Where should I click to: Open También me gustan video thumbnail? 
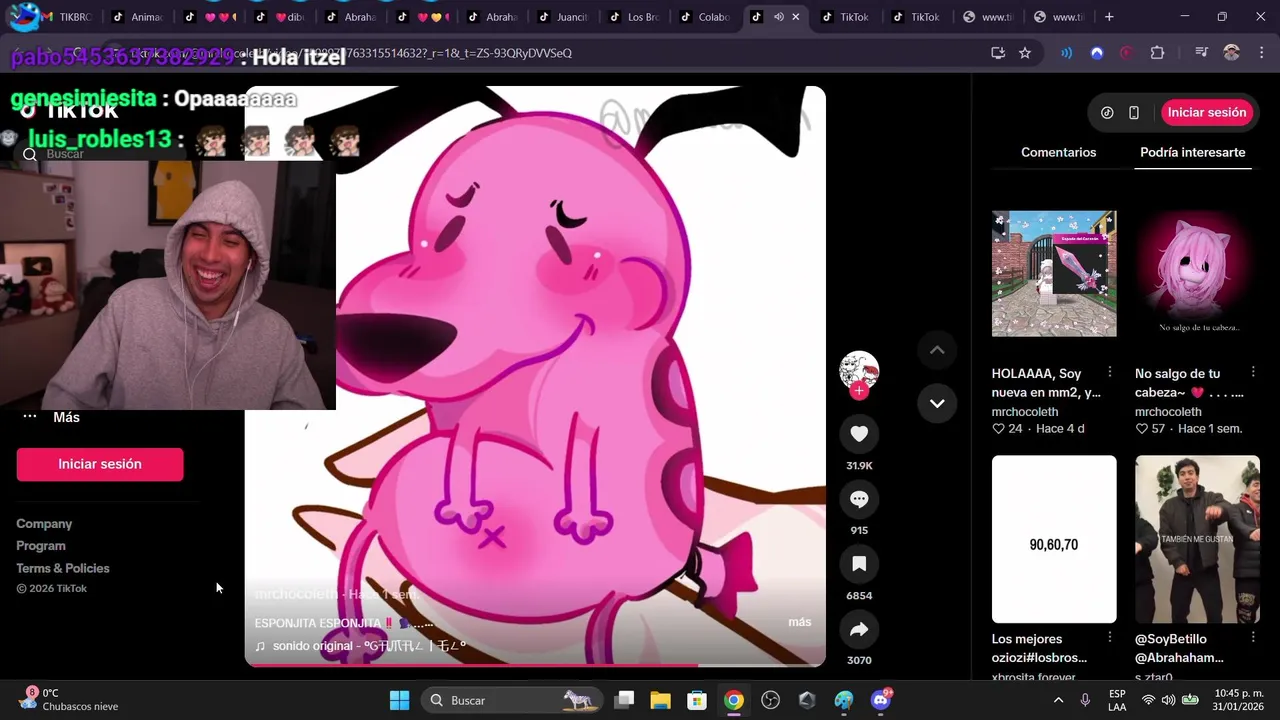(x=1197, y=539)
